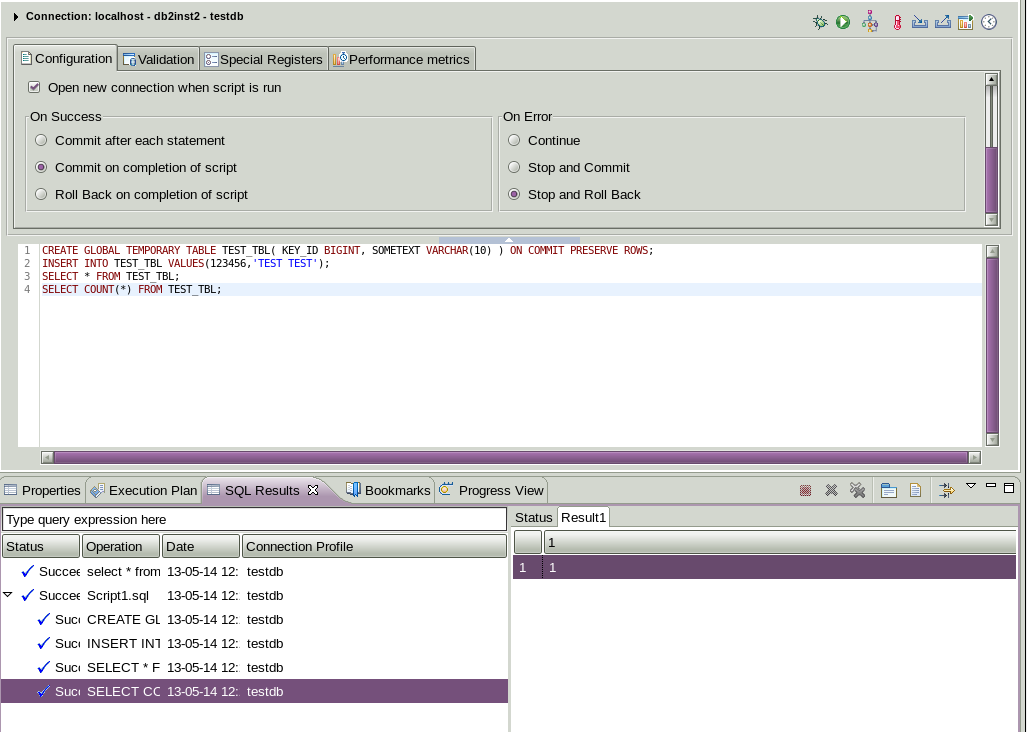Viewport: 1027px width, 732px height.
Task: Click the import script tray icon
Action: point(921,22)
